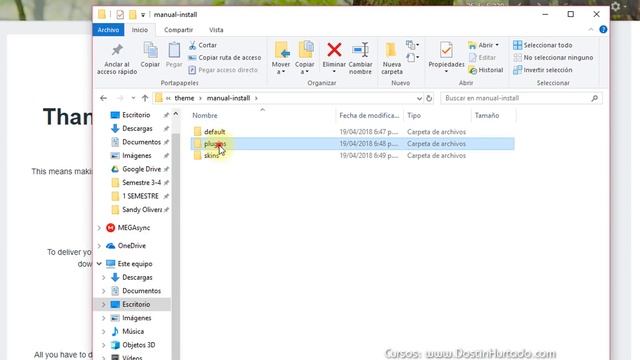The image size is (640, 360).
Task: Click Seleccionar todo
Action: coord(543,45)
